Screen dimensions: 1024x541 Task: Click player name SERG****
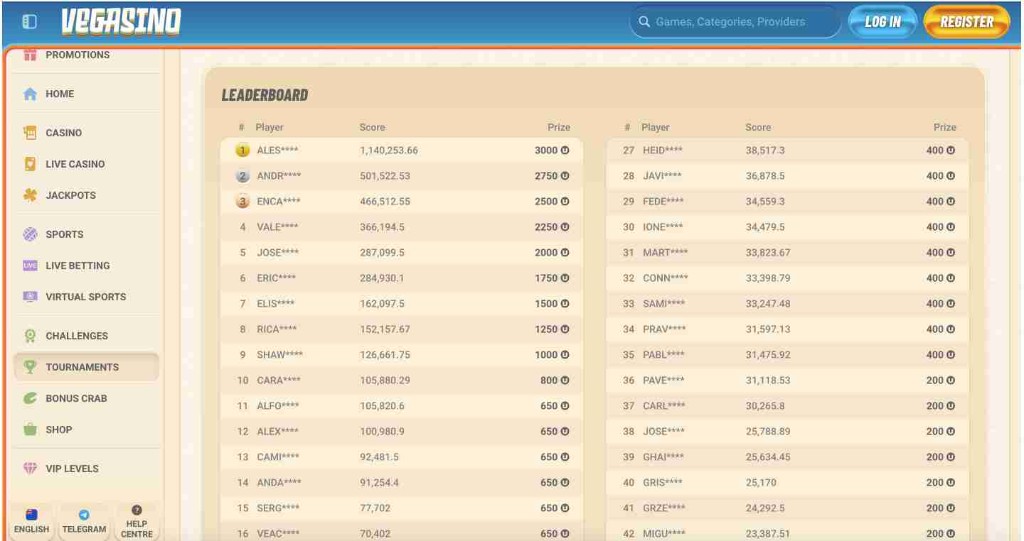(278, 508)
